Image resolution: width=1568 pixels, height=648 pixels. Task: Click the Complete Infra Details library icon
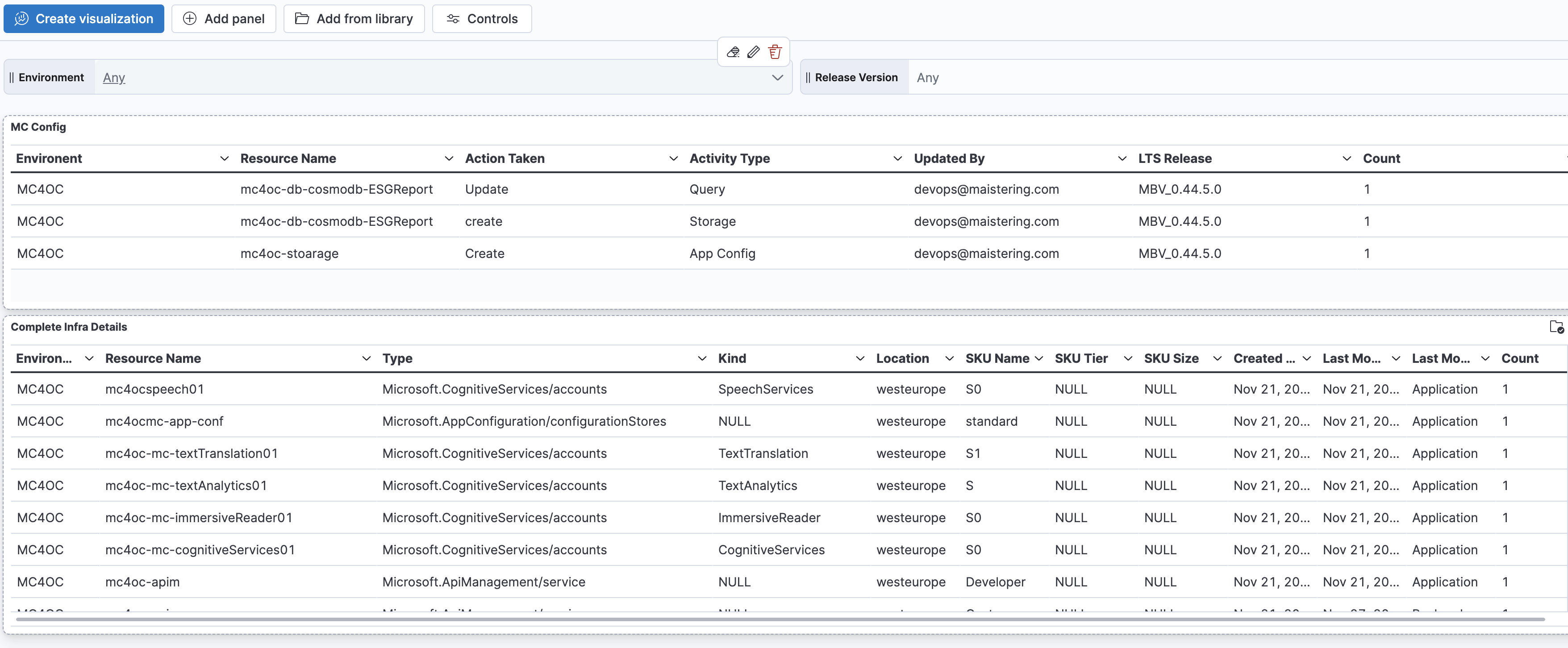pyautogui.click(x=1556, y=327)
